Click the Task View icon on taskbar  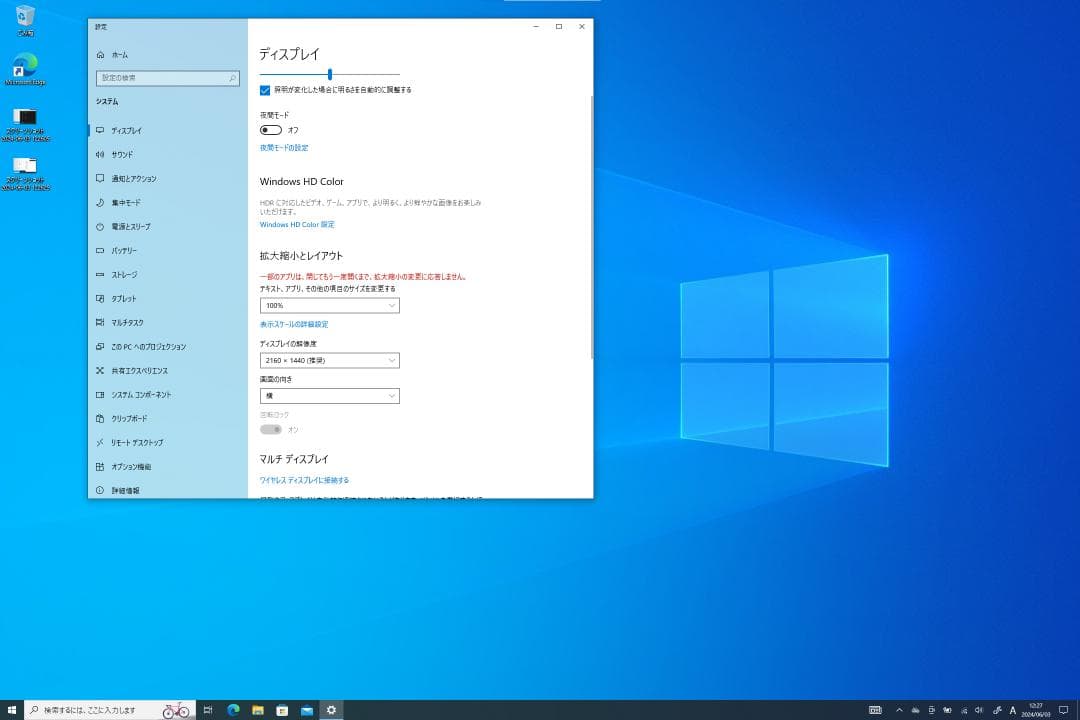point(208,710)
